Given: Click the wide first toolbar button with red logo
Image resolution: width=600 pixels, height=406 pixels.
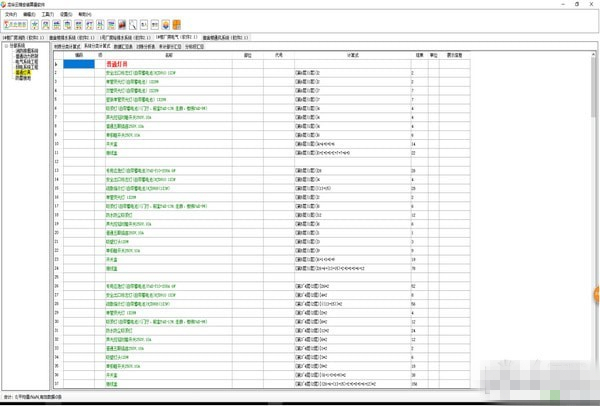Looking at the screenshot, I should pyautogui.click(x=15, y=25).
